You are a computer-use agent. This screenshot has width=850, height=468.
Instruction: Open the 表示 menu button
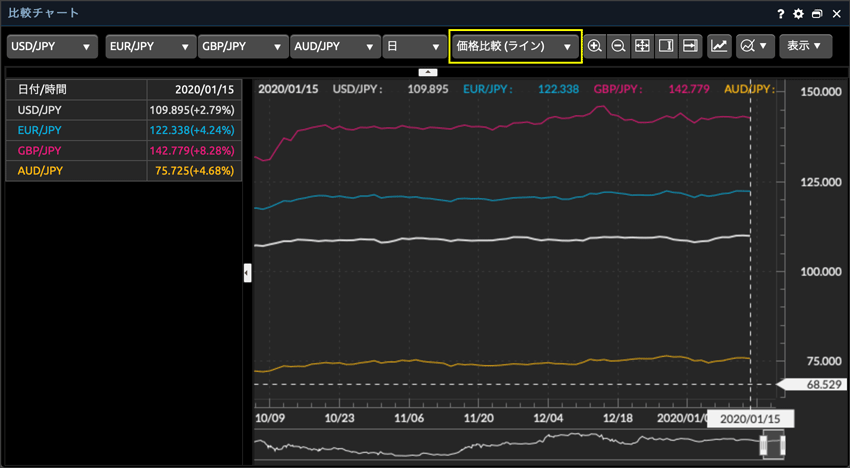pyautogui.click(x=805, y=46)
